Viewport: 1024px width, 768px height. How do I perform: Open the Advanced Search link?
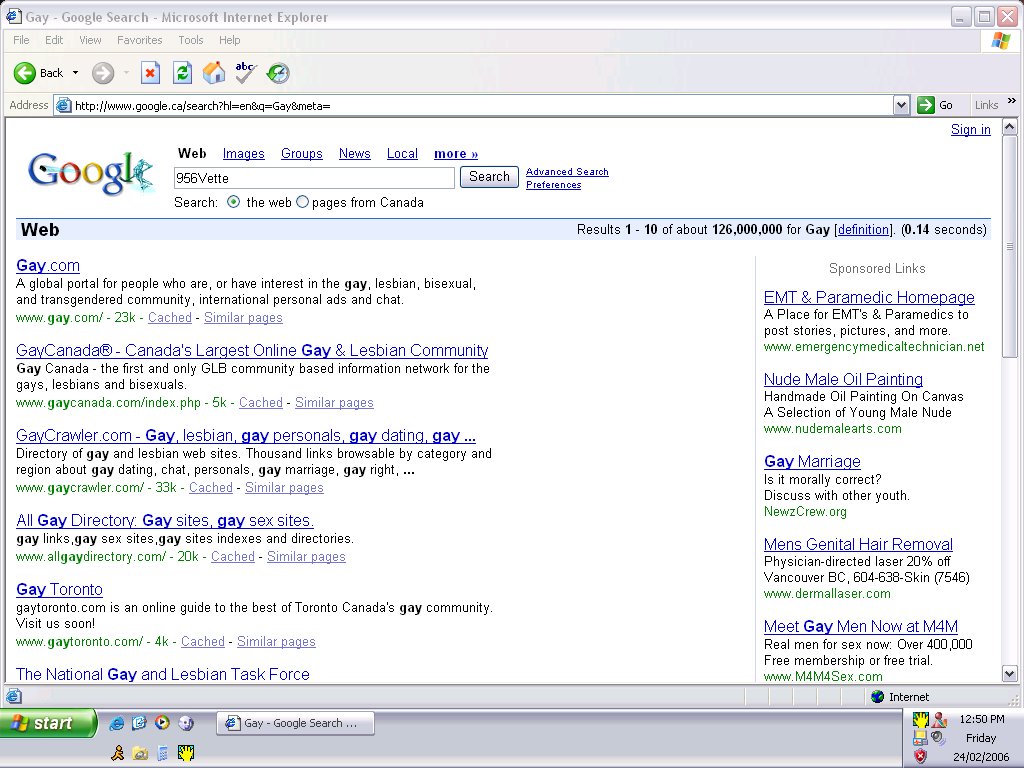pos(567,172)
